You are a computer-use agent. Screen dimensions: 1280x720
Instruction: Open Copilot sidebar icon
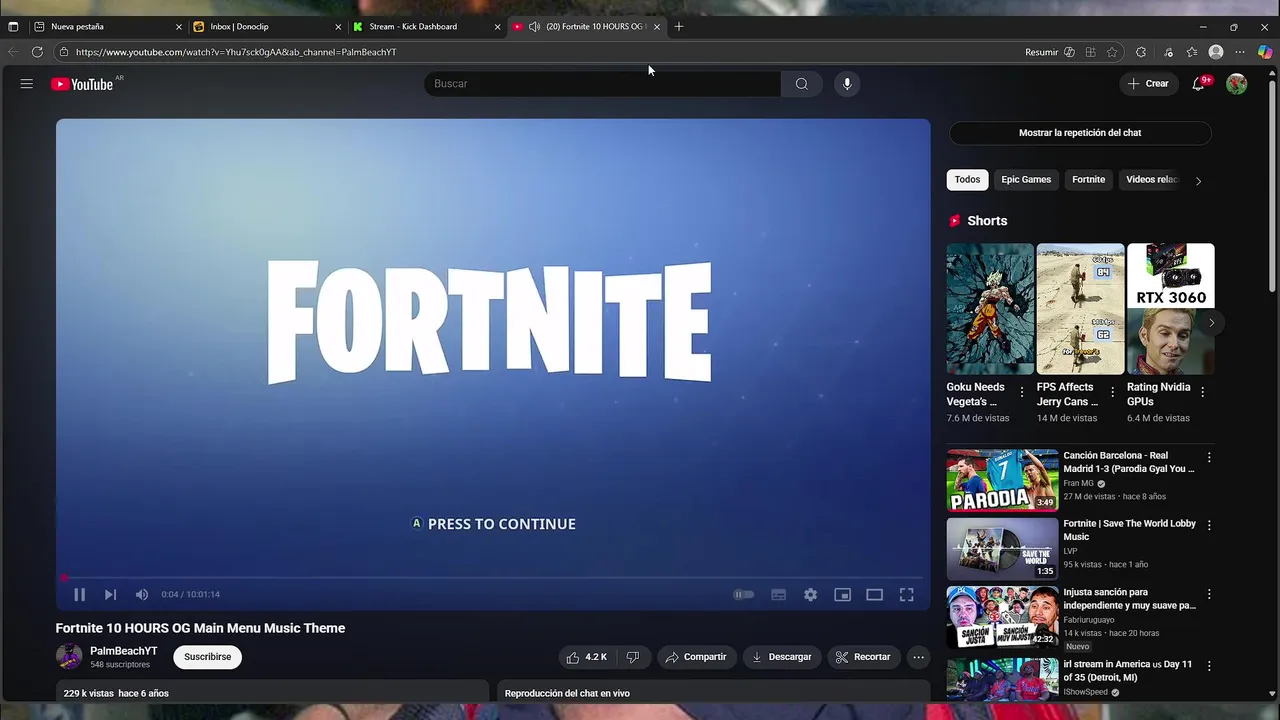1265,52
